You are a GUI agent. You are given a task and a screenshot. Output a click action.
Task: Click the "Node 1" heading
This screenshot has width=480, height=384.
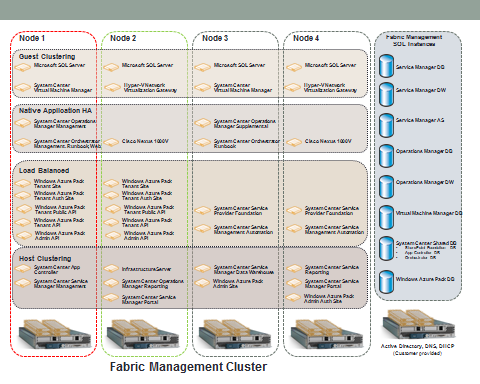32,38
